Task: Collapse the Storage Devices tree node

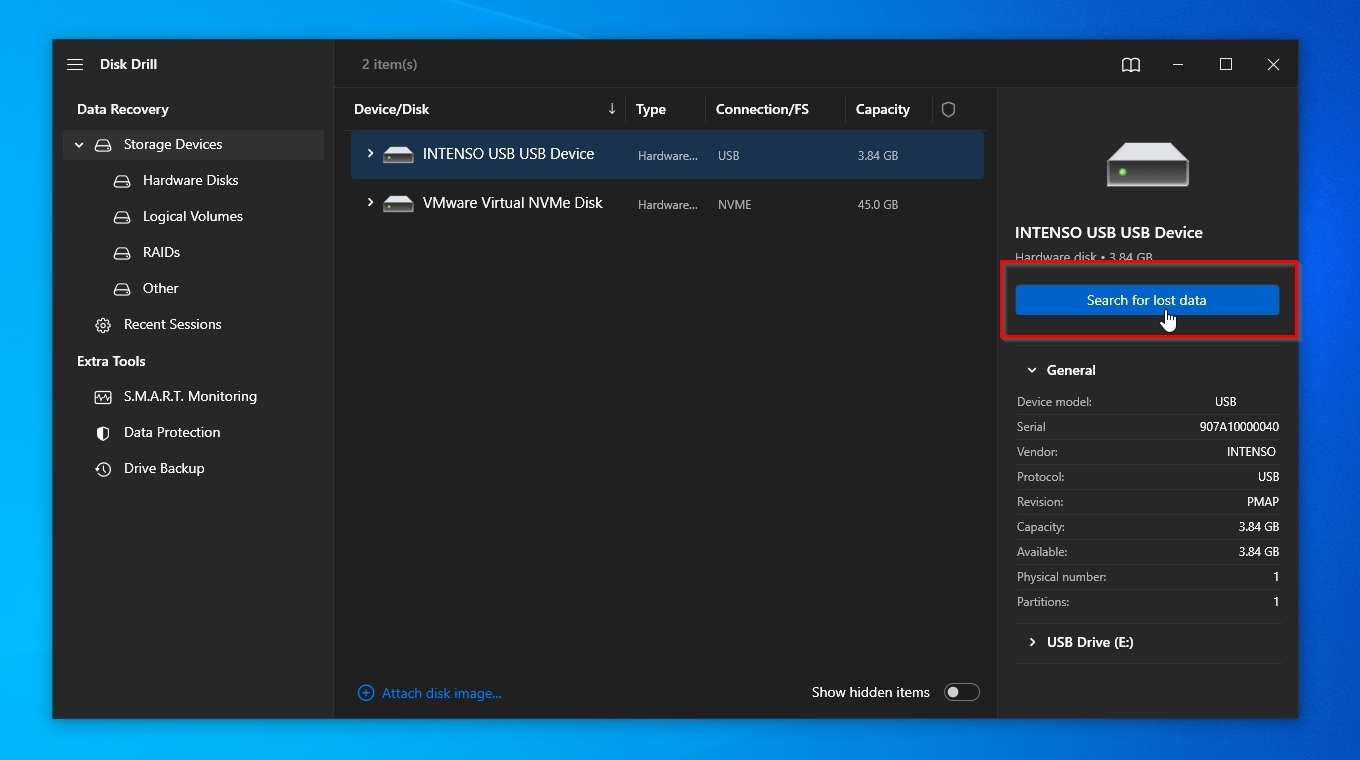Action: [x=79, y=145]
